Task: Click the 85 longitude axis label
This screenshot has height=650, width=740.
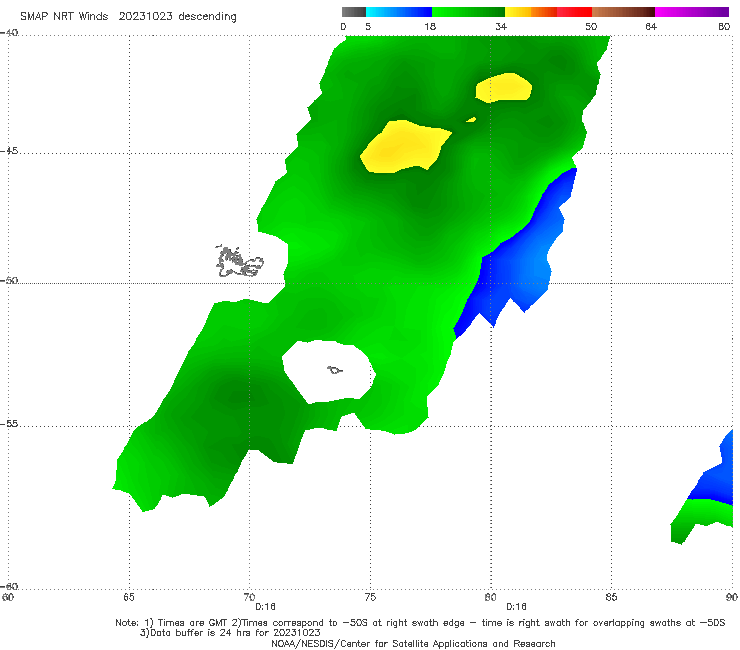Action: point(611,598)
